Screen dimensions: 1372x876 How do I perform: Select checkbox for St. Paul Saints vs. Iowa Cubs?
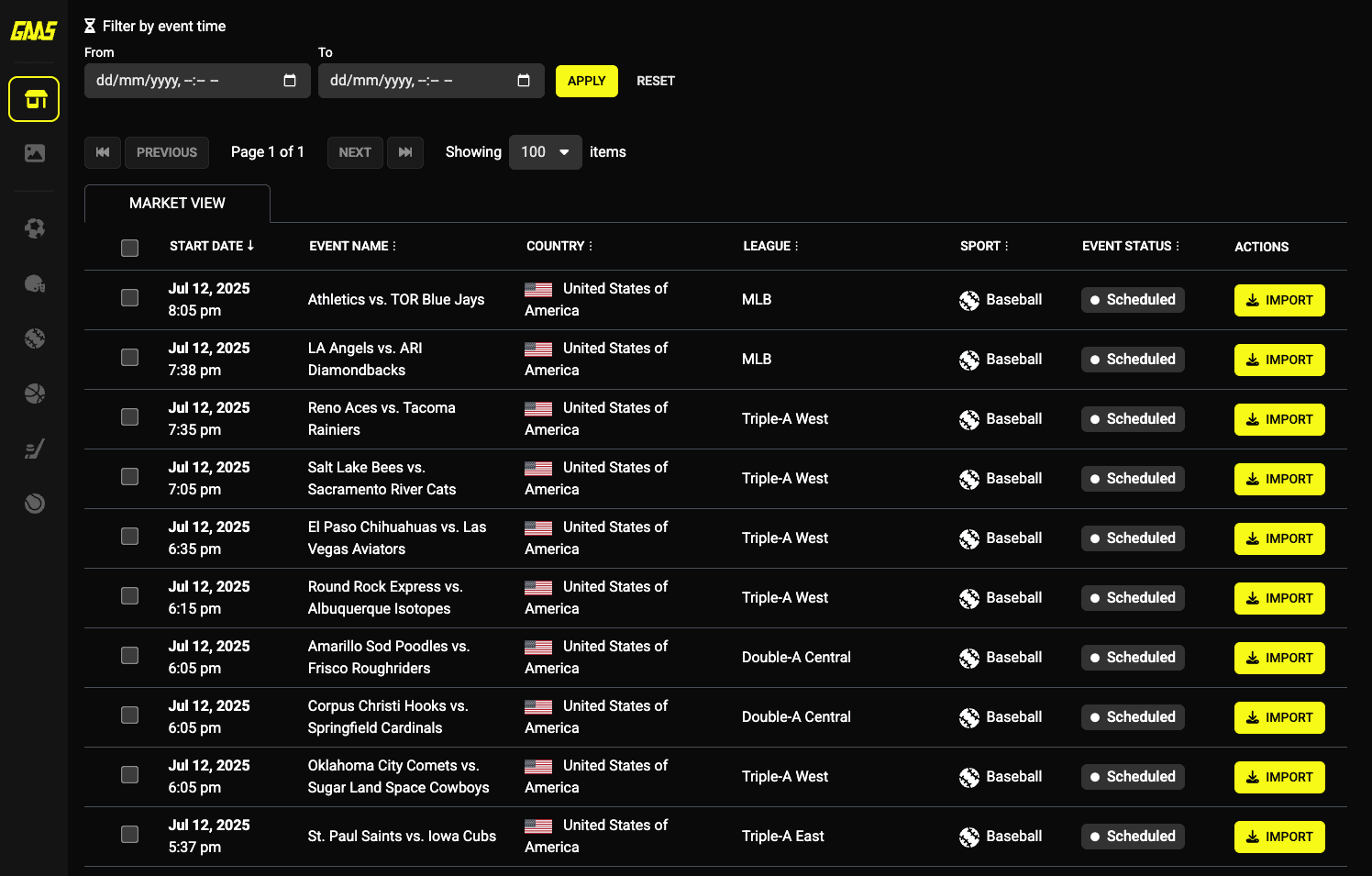[x=130, y=835]
